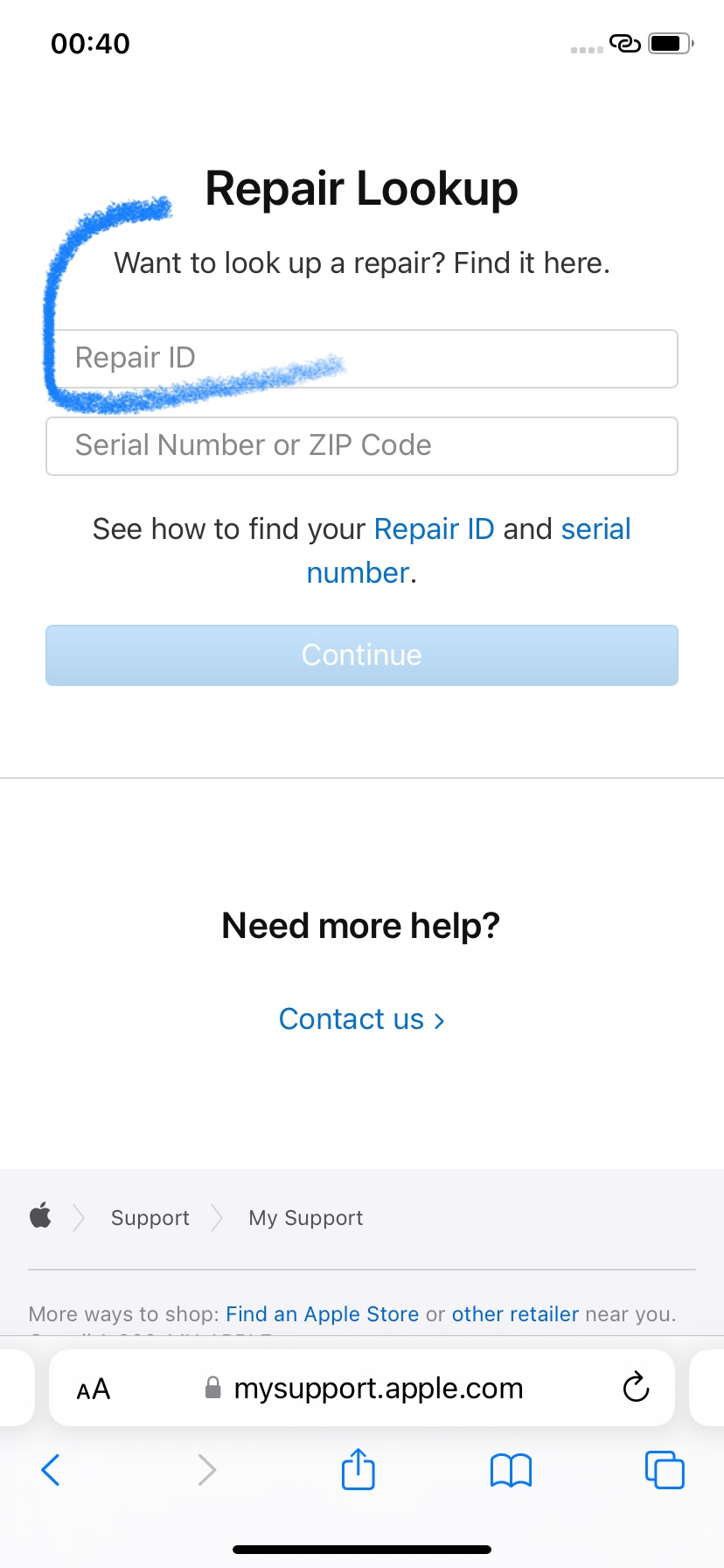Tap the Safari back arrow
This screenshot has width=724, height=1568.
tap(51, 1470)
